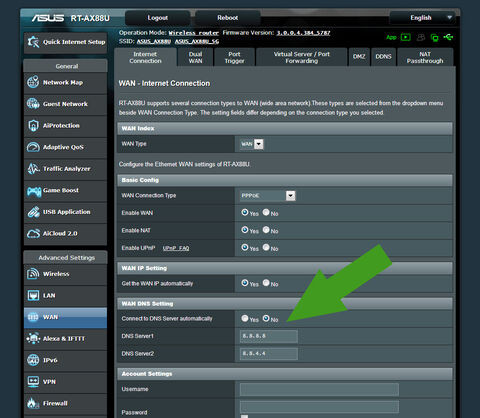Click the DNS Server1 input field

(269, 336)
